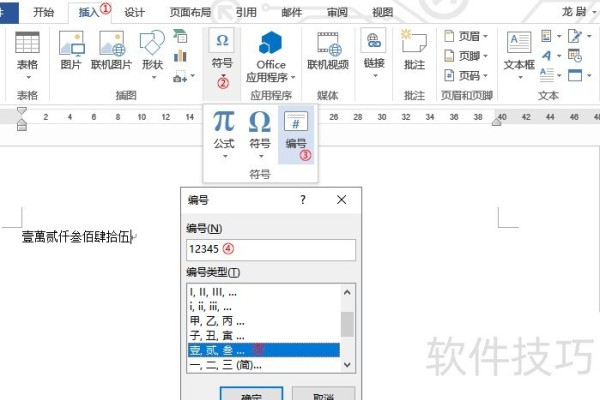Screen dimensions: 600x400
Task: Open the 链接 links menu
Action: coord(374,54)
